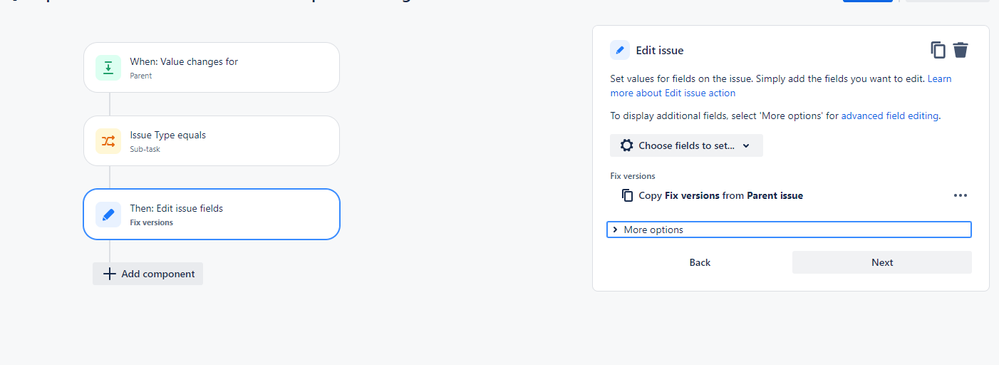This screenshot has height=365, width=999.
Task: Click the pencil icon beside Edit issue heading
Action: [619, 50]
